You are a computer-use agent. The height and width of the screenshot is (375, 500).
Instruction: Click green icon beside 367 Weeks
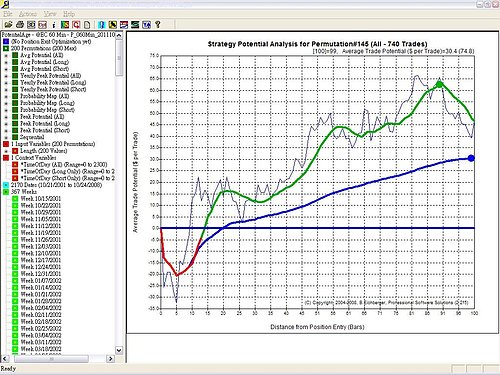click(6, 192)
